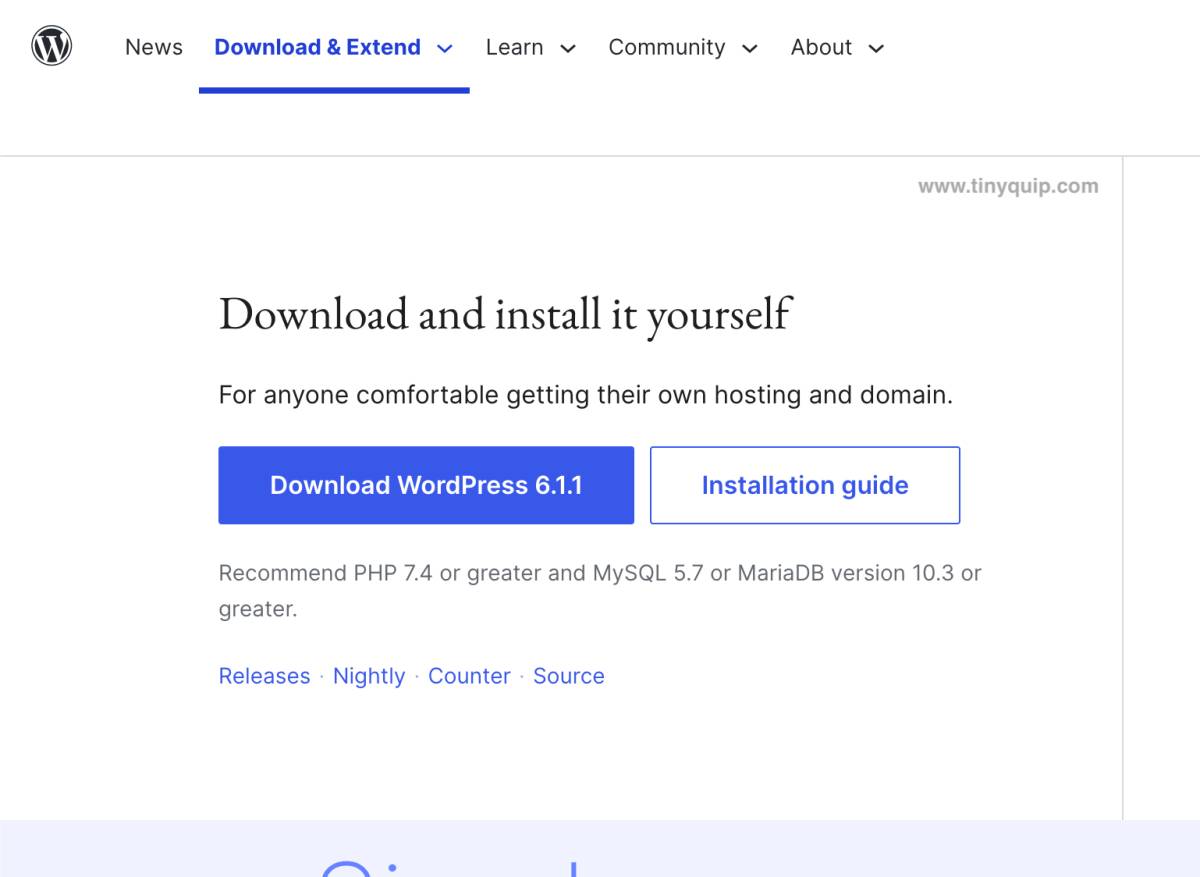Open the Learn menu
The image size is (1200, 877).
(x=514, y=47)
